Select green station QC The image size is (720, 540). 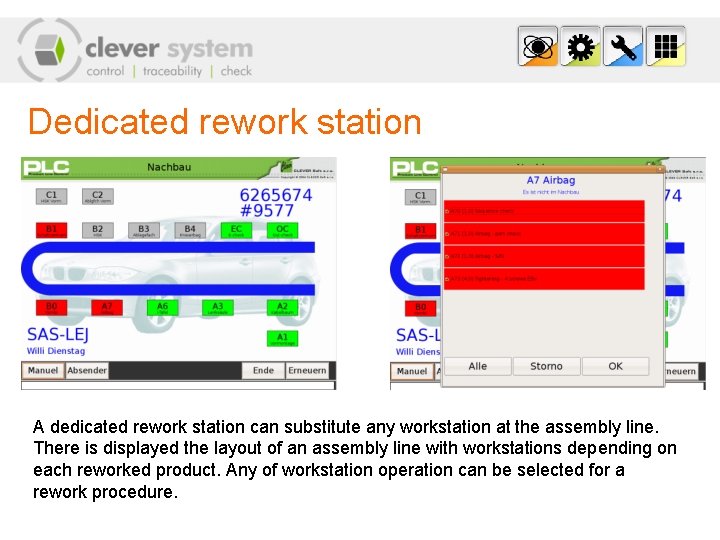282,230
